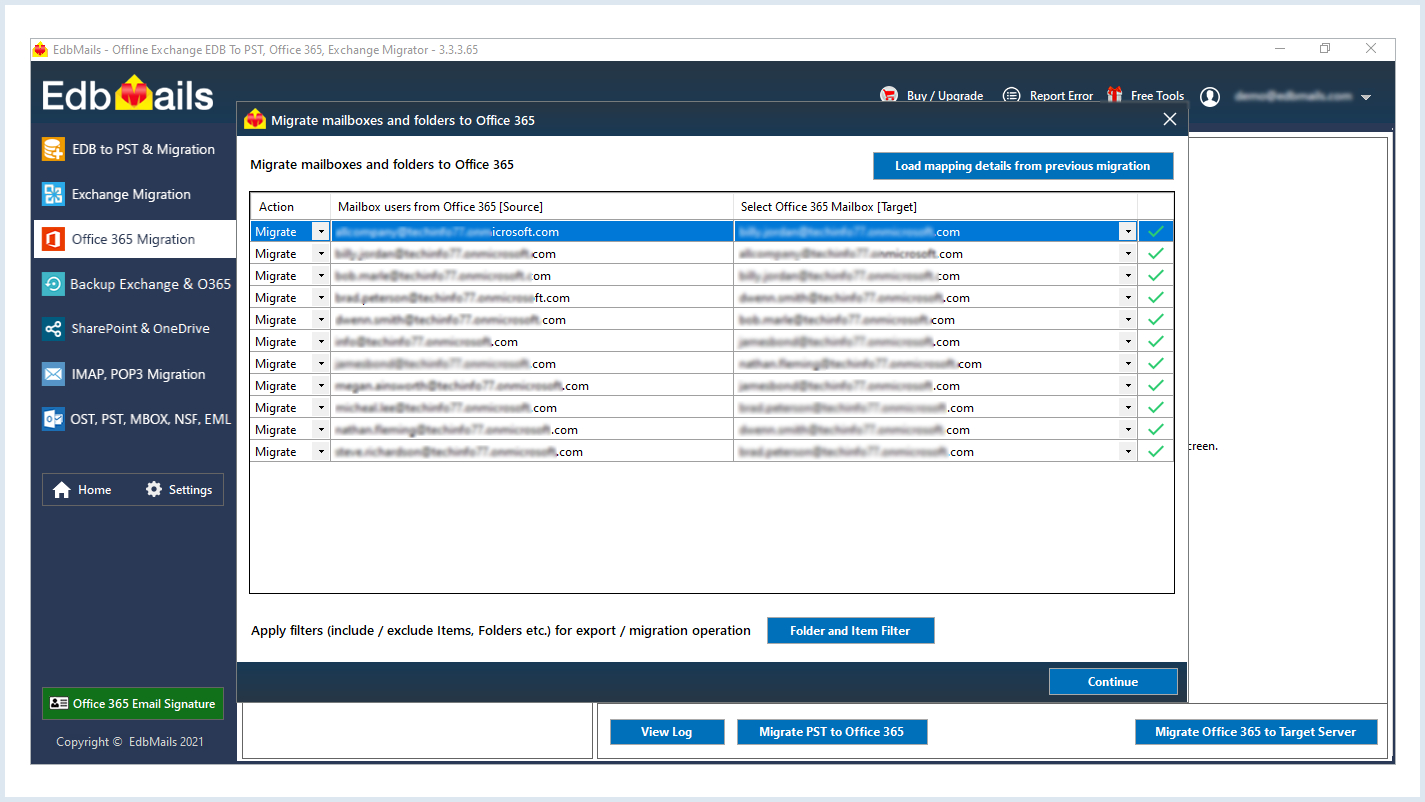Open Action dropdown for allcompany source row
This screenshot has height=802, width=1425.
(320, 232)
